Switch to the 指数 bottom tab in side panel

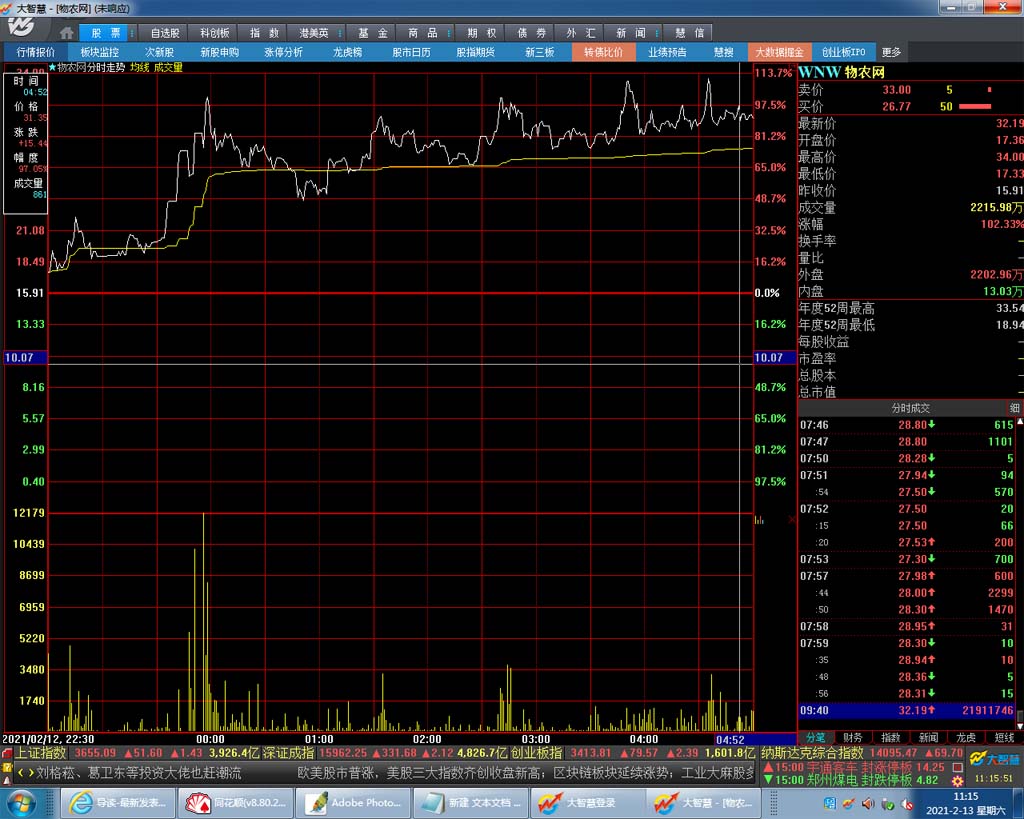891,737
